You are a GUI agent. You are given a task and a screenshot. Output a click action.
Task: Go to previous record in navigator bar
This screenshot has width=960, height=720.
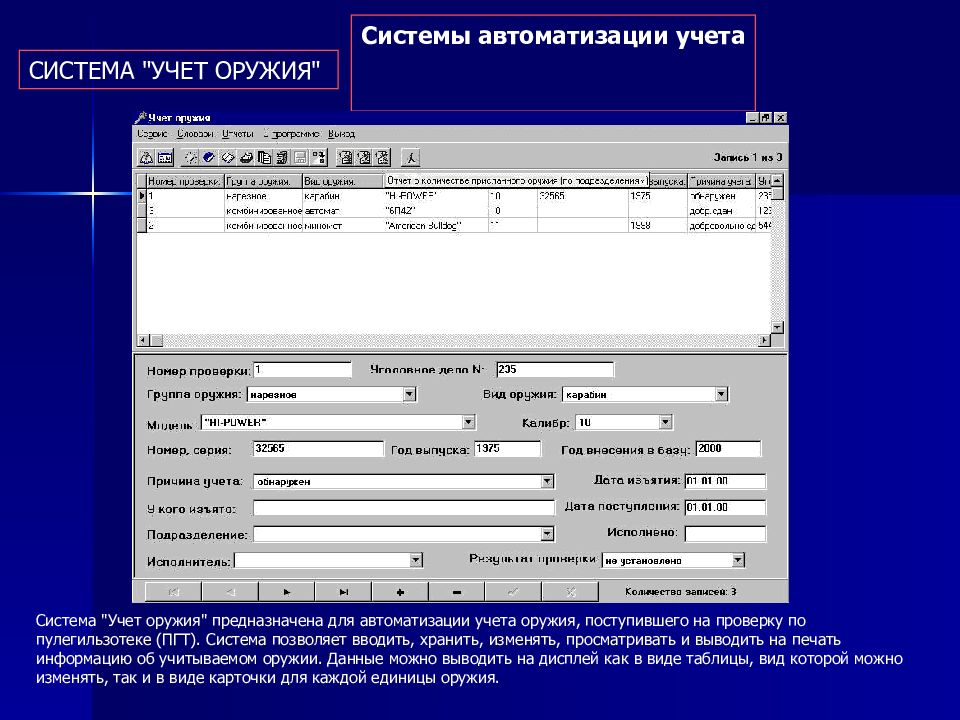click(x=230, y=592)
